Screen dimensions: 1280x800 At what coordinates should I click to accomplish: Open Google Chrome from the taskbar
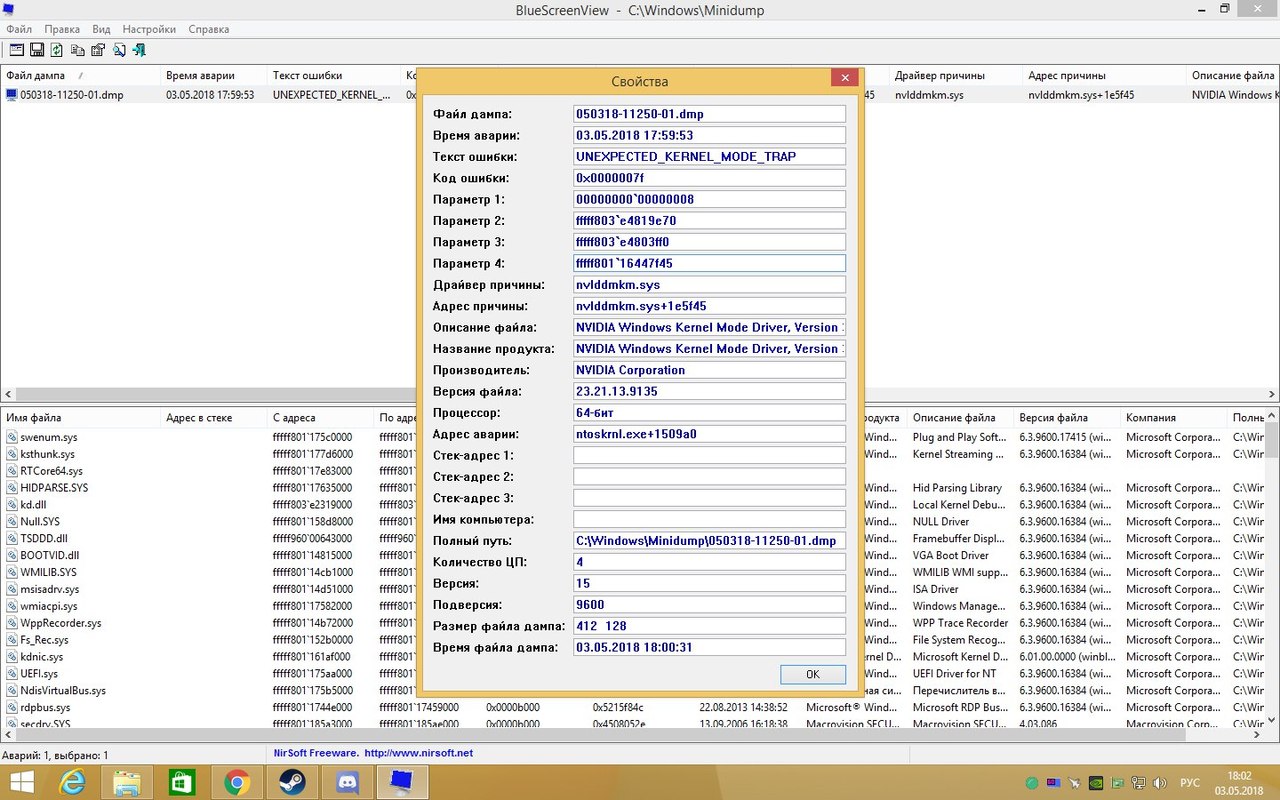coord(236,782)
